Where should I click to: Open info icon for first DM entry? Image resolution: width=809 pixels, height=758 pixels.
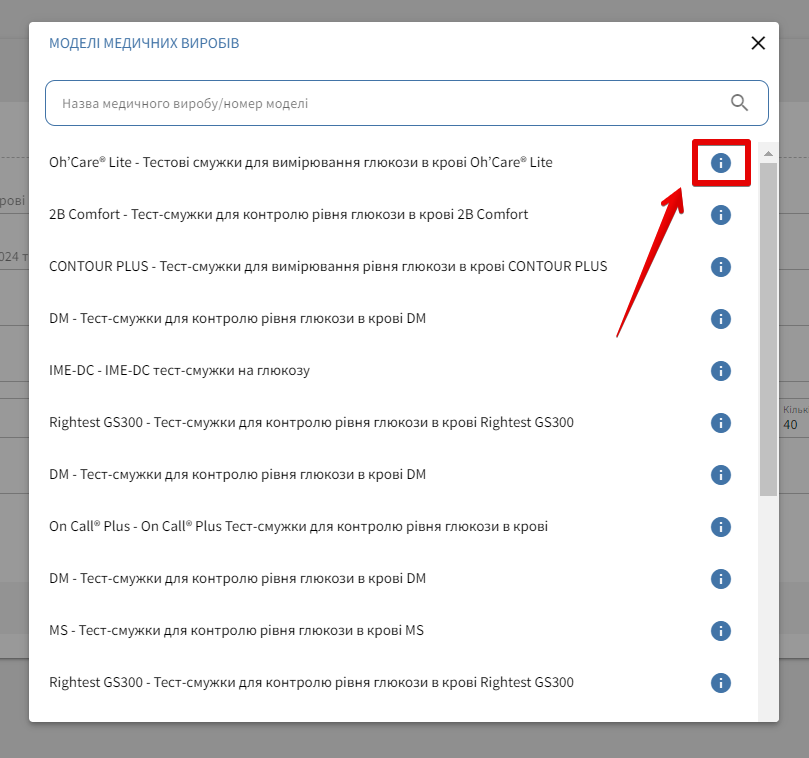point(720,319)
